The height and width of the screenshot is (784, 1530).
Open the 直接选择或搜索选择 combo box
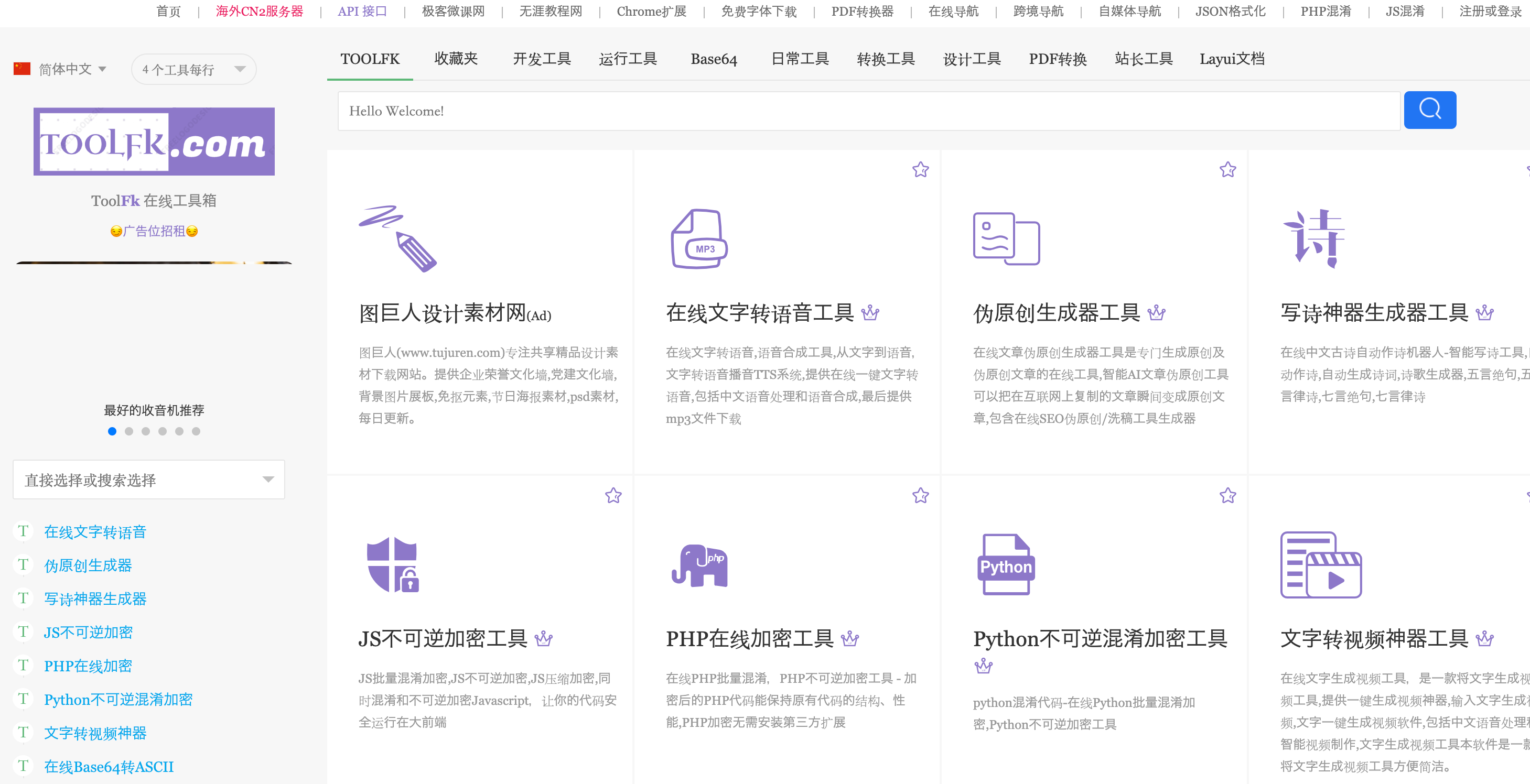pyautogui.click(x=148, y=480)
